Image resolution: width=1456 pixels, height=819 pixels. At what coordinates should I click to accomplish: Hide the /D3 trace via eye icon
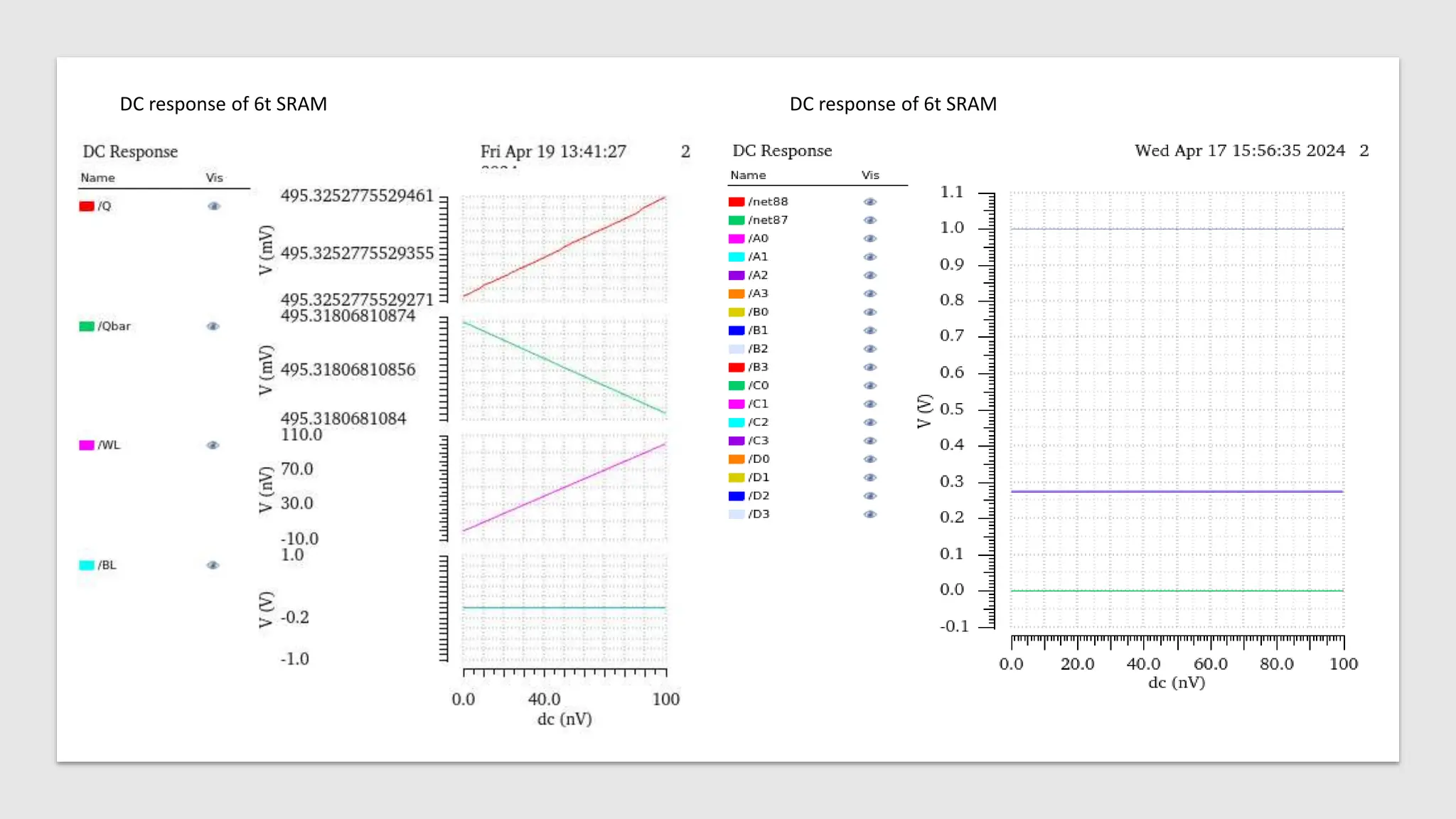pos(870,514)
